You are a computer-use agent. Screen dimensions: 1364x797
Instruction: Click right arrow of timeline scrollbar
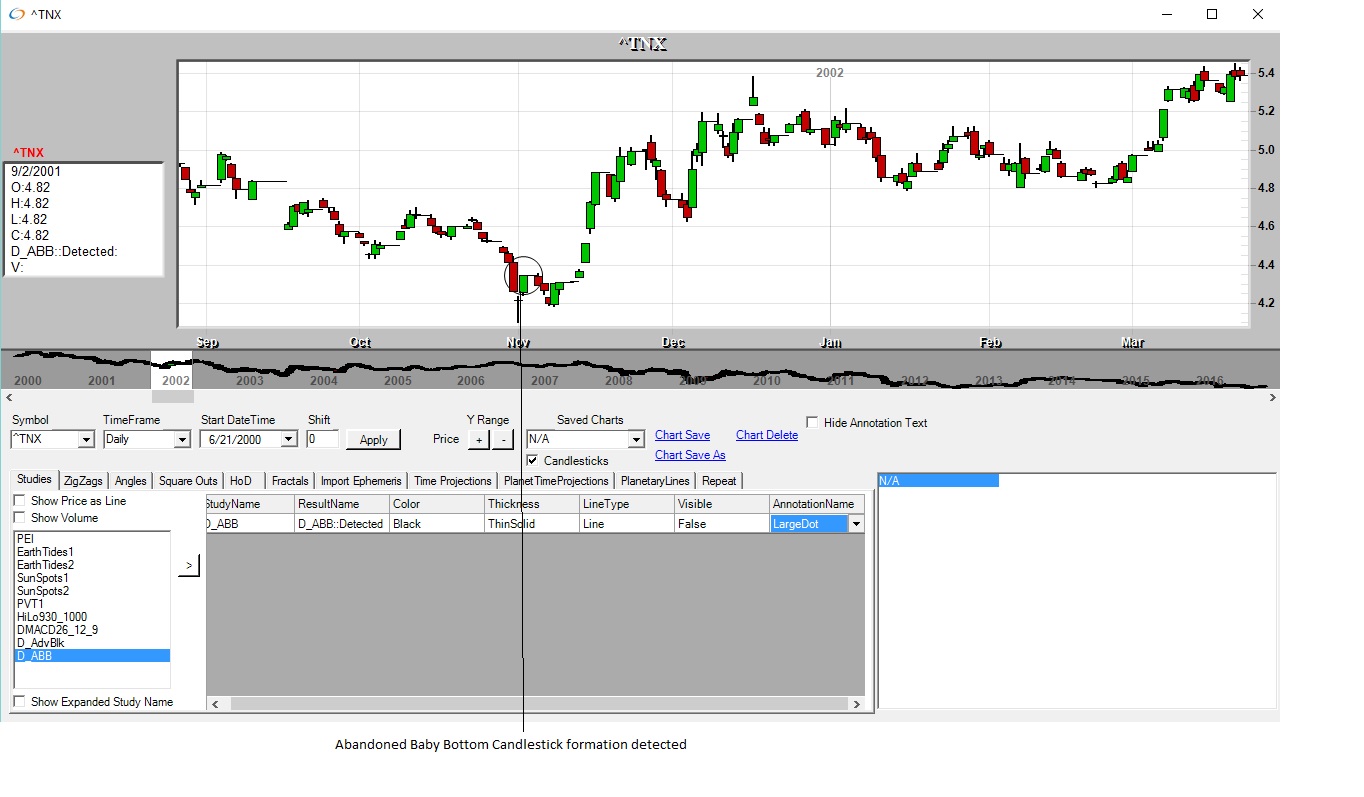click(x=1272, y=397)
